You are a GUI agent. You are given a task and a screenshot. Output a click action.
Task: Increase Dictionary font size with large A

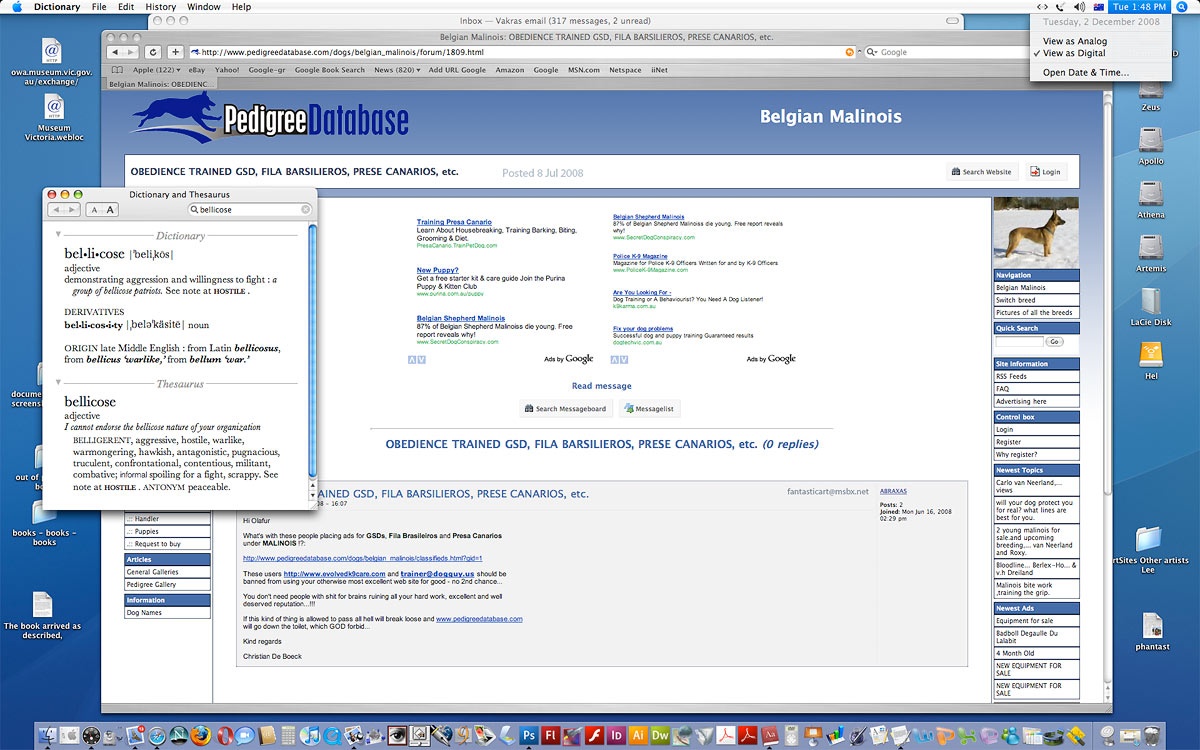[110, 210]
